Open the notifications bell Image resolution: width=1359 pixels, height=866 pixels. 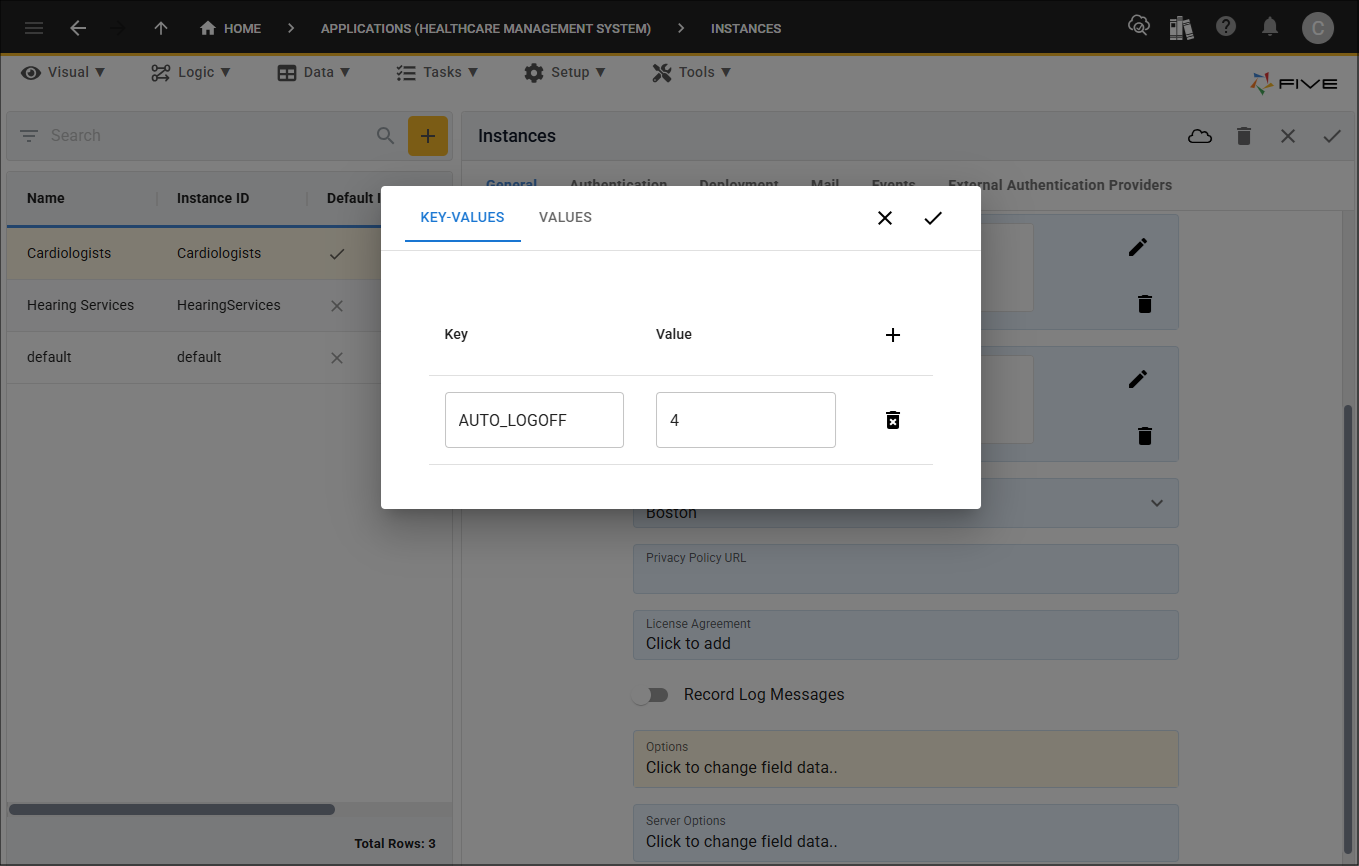(x=1269, y=27)
